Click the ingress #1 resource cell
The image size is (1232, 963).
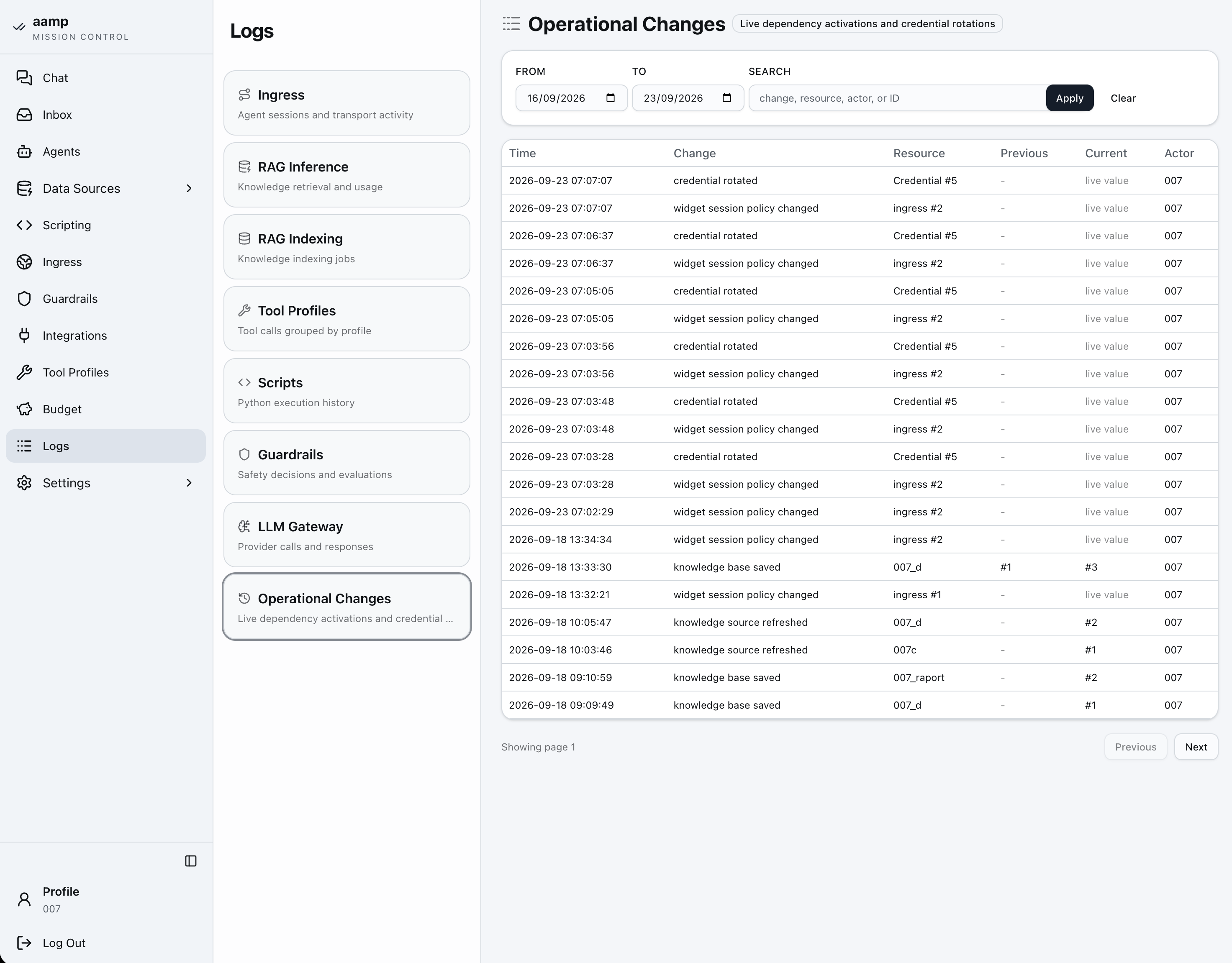tap(917, 595)
